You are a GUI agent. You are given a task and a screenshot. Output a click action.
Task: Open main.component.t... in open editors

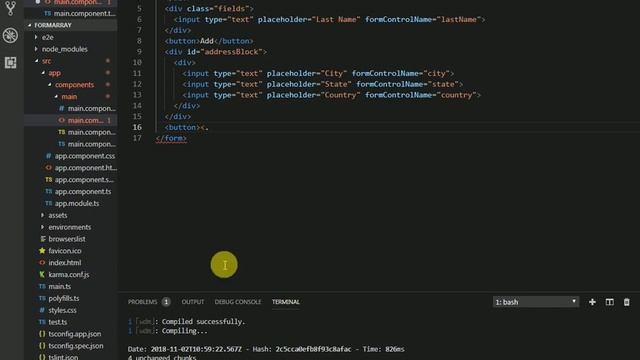click(x=71, y=13)
